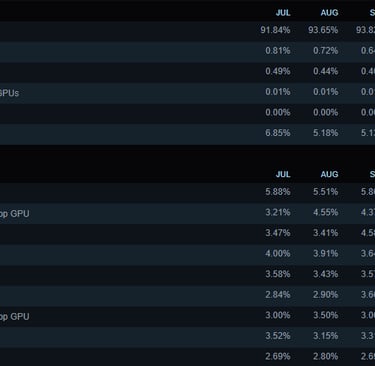The width and height of the screenshot is (375, 366).
Task: Click the 2.84% July cell
Action: point(278,295)
